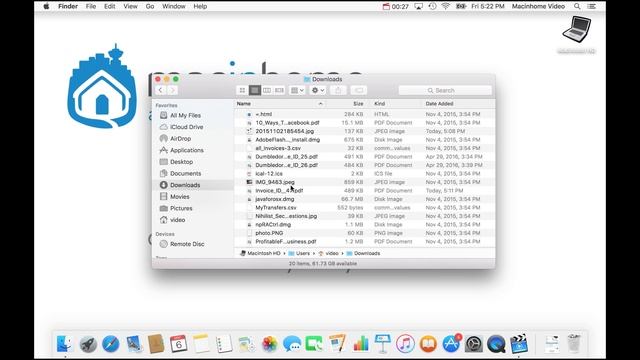Open the View menu
The width and height of the screenshot is (640, 360).
(130, 6)
